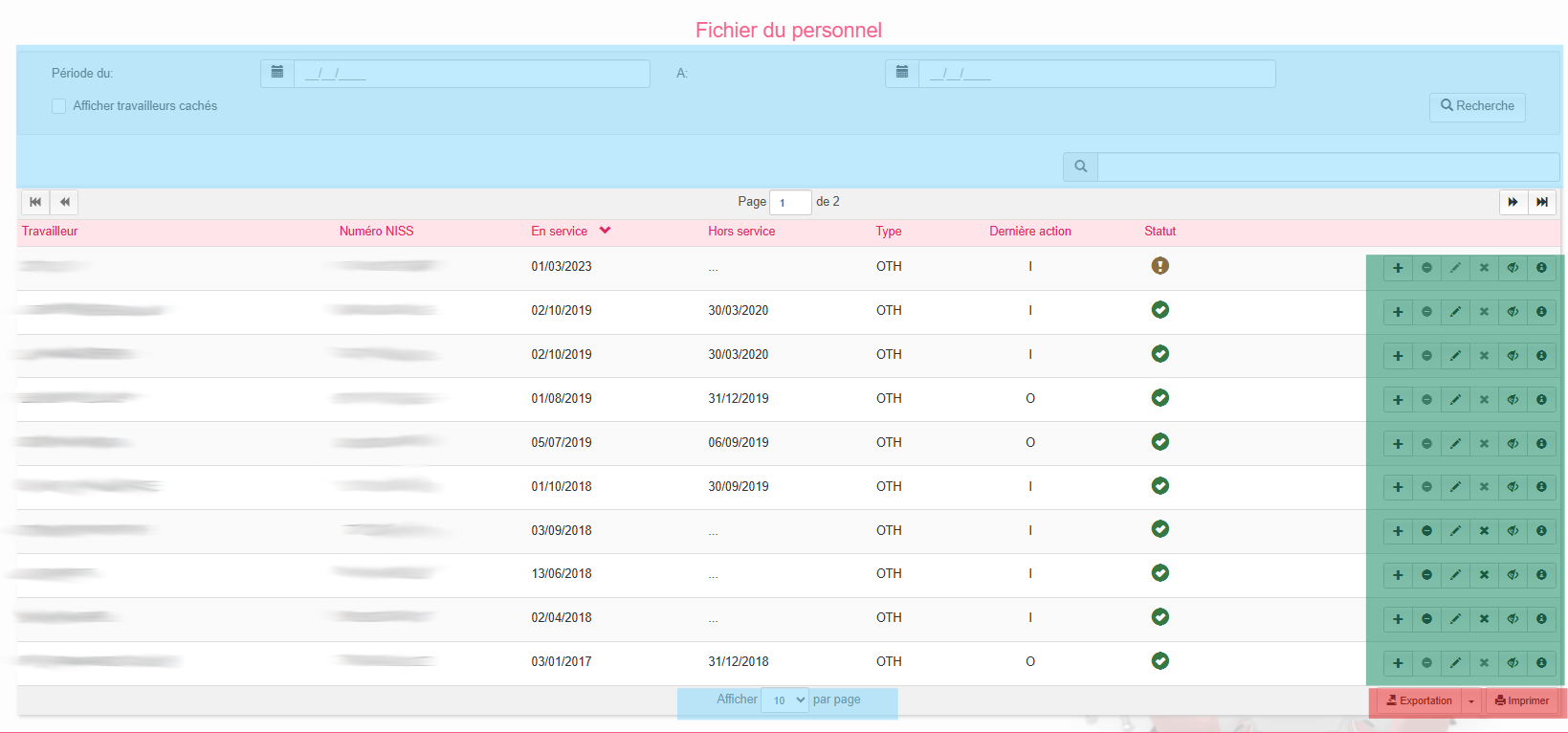Click the hide worker eye icon in the 03/01/2017 row
This screenshot has width=1568, height=733.
coord(1513,663)
